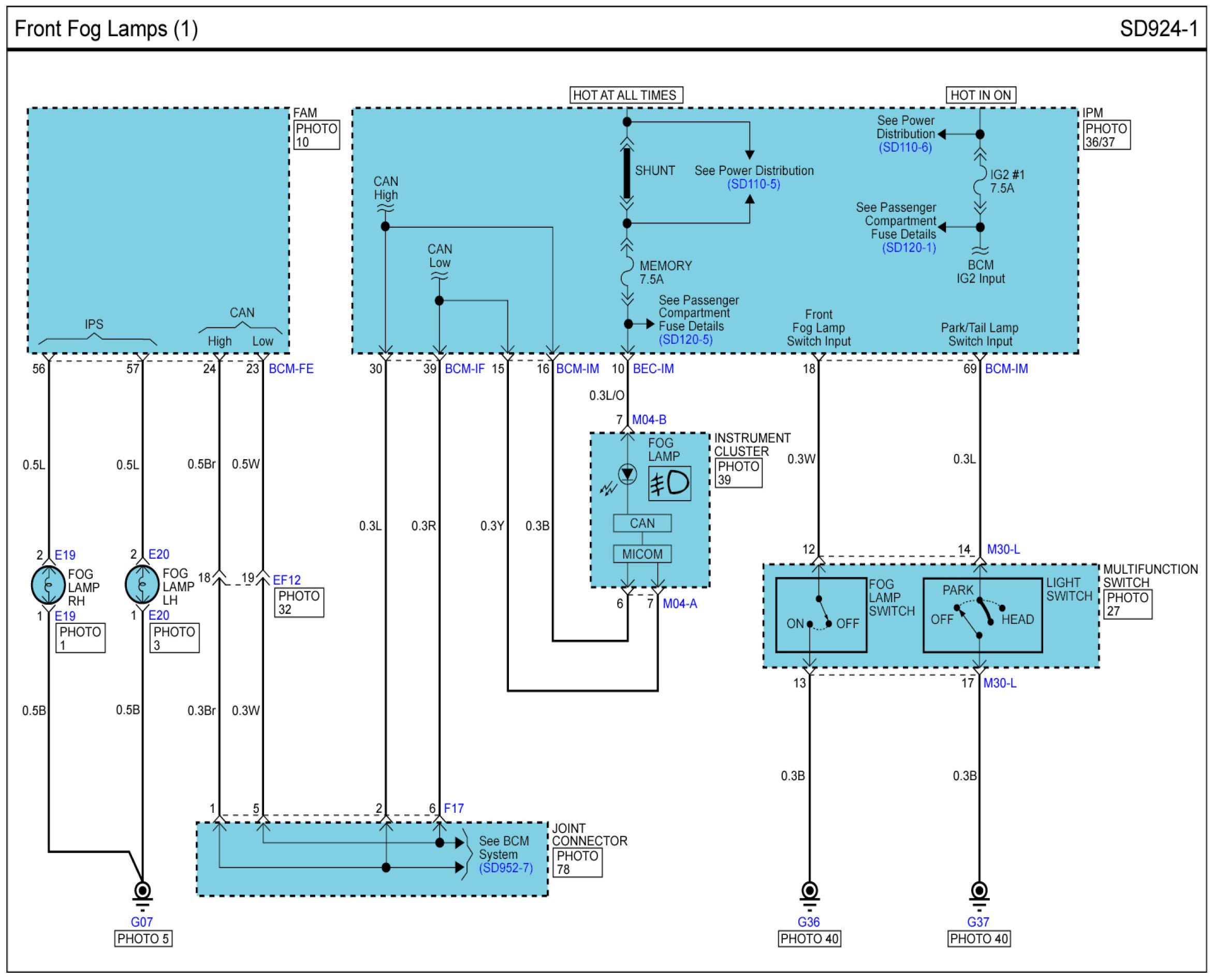Follow the SD120-1 fuse details link
The width and height of the screenshot is (1213, 980).
(909, 247)
